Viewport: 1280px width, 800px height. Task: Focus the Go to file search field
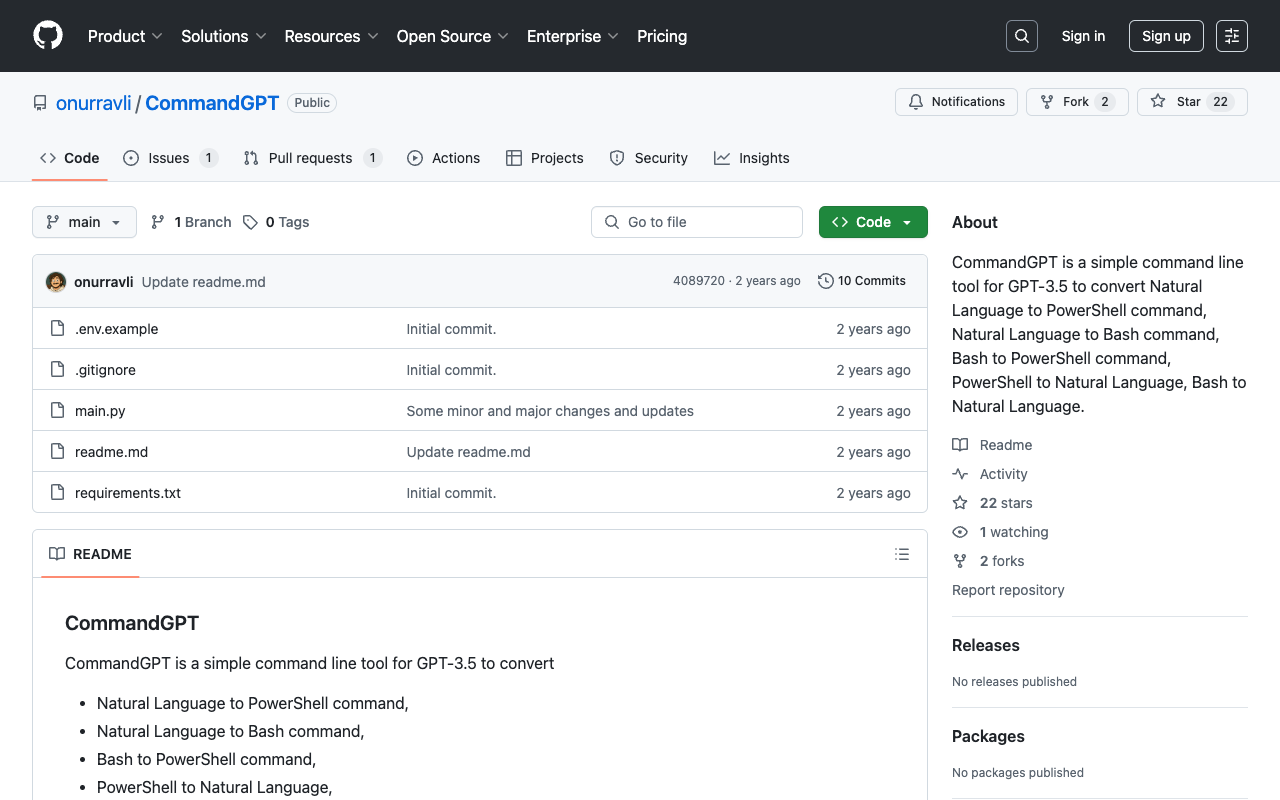pos(697,222)
